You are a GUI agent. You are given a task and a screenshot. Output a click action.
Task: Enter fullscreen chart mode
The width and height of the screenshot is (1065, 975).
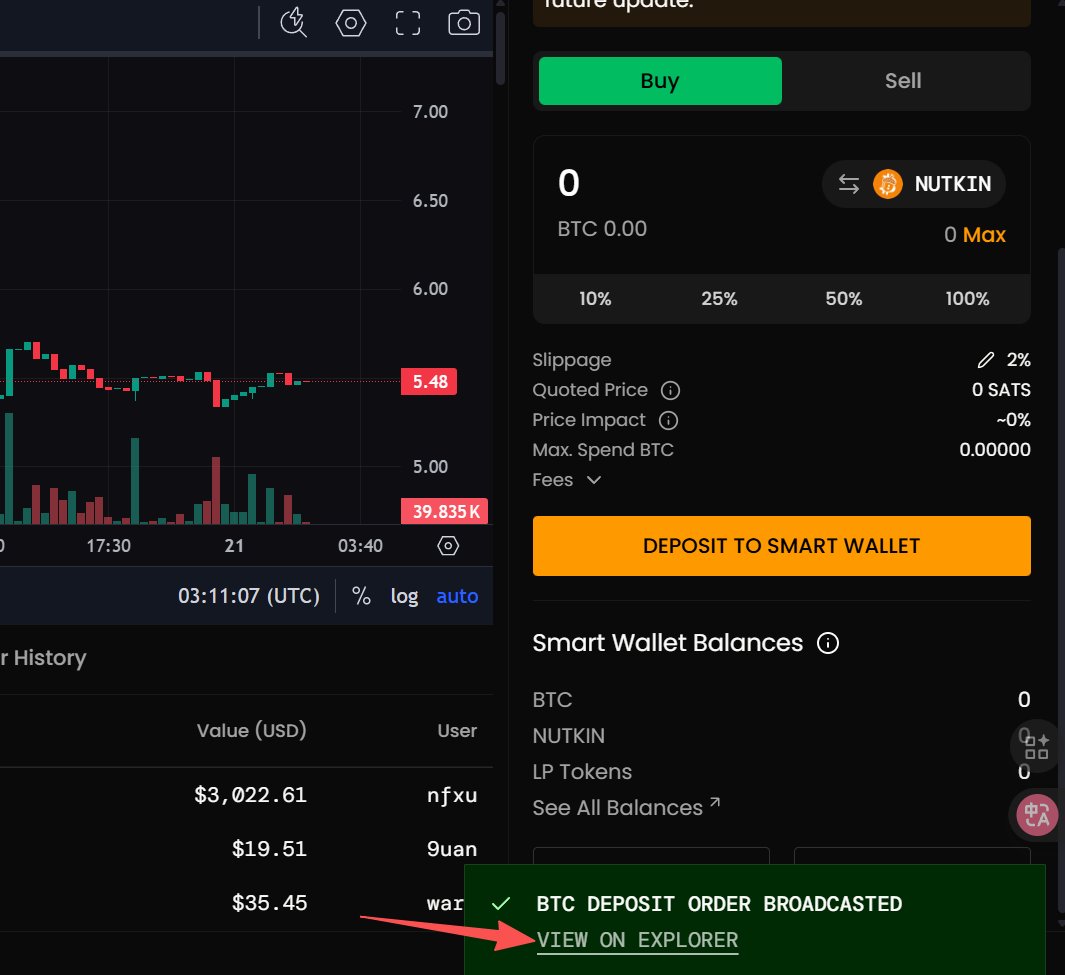408,22
